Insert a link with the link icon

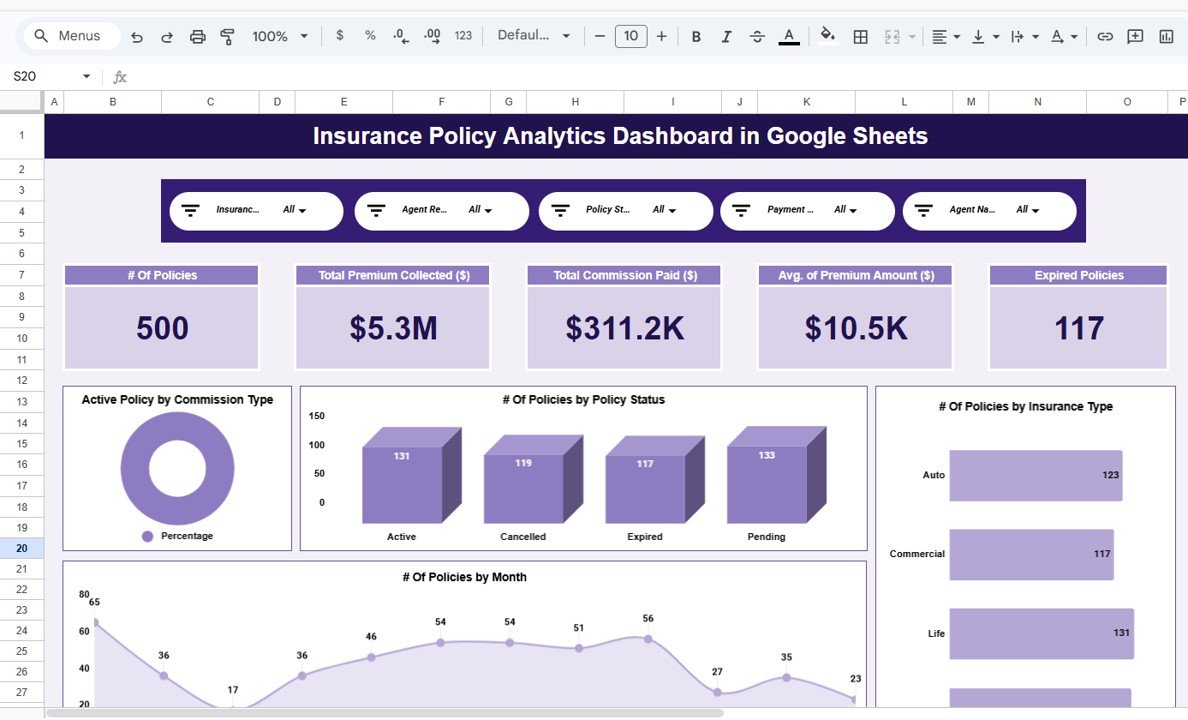(1104, 35)
